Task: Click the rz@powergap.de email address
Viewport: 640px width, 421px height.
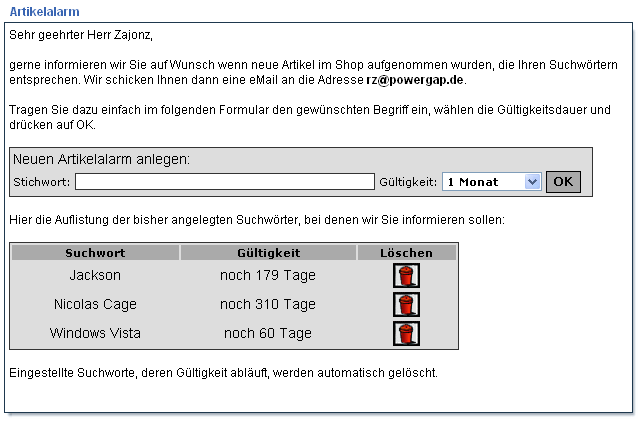Action: point(415,80)
